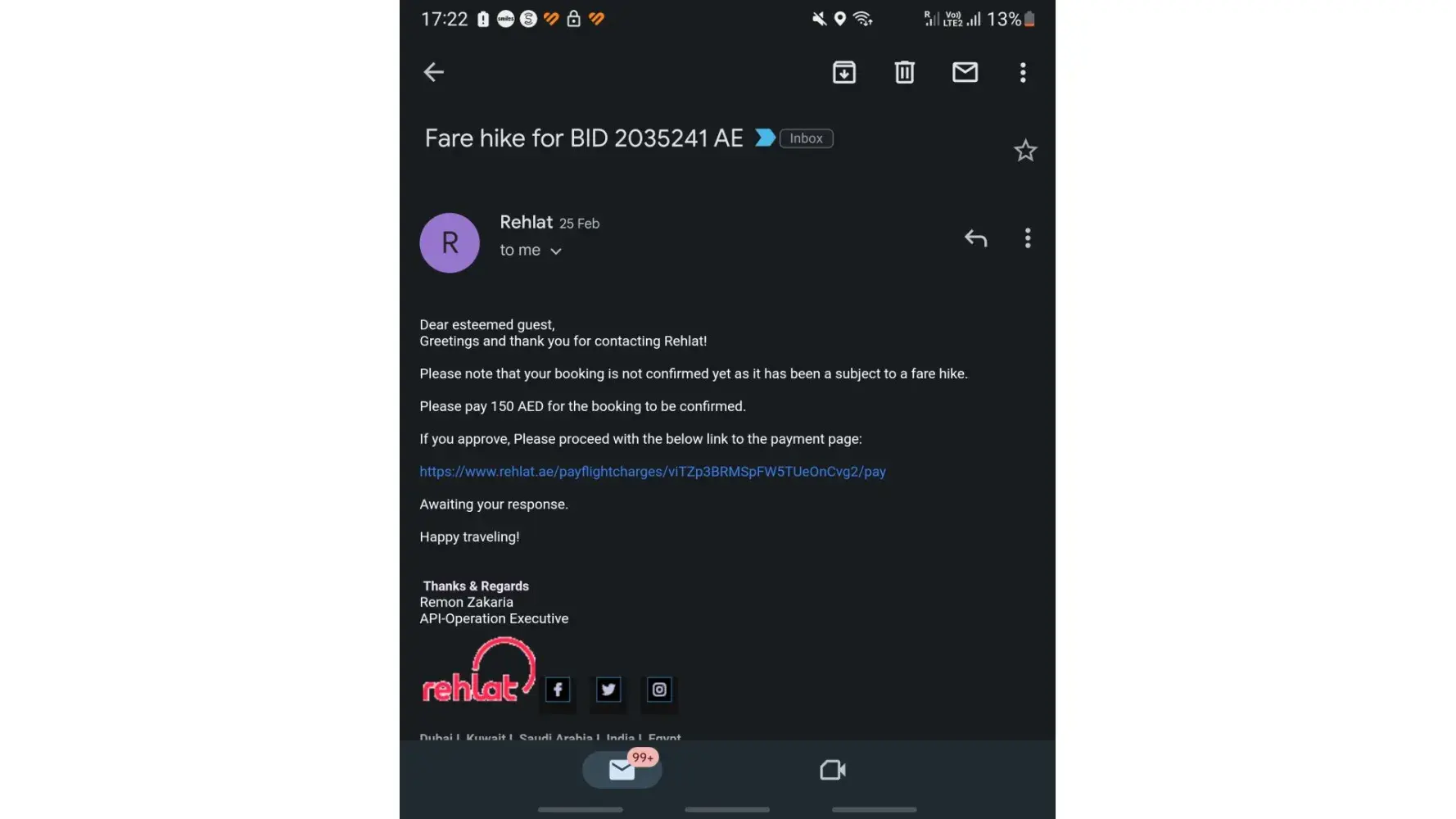The width and height of the screenshot is (1456, 819).
Task: Open the rehlat.ae payment link
Action: (653, 472)
